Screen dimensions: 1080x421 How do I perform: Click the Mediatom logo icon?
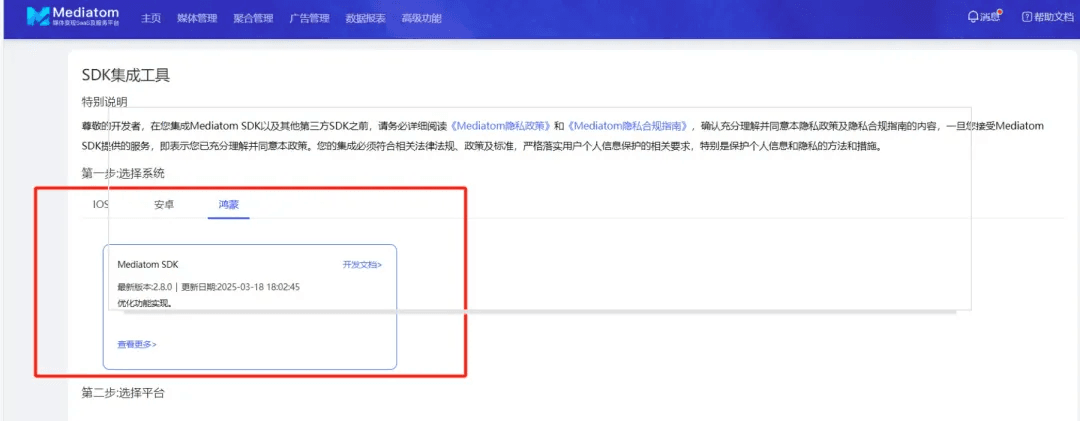(39, 17)
